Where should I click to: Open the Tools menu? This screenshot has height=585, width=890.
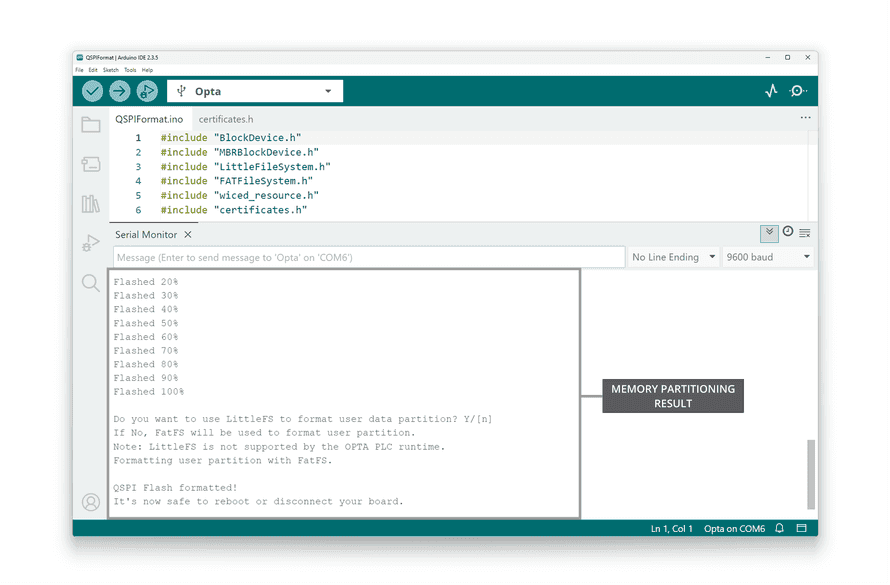click(130, 69)
